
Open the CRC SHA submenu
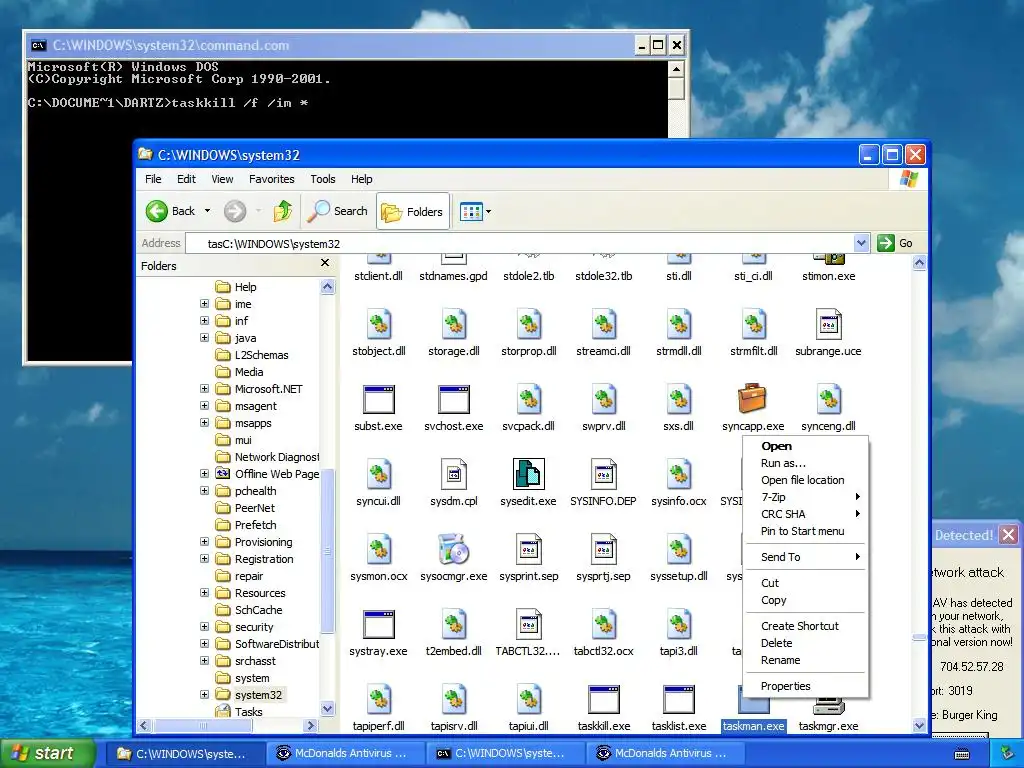(805, 514)
